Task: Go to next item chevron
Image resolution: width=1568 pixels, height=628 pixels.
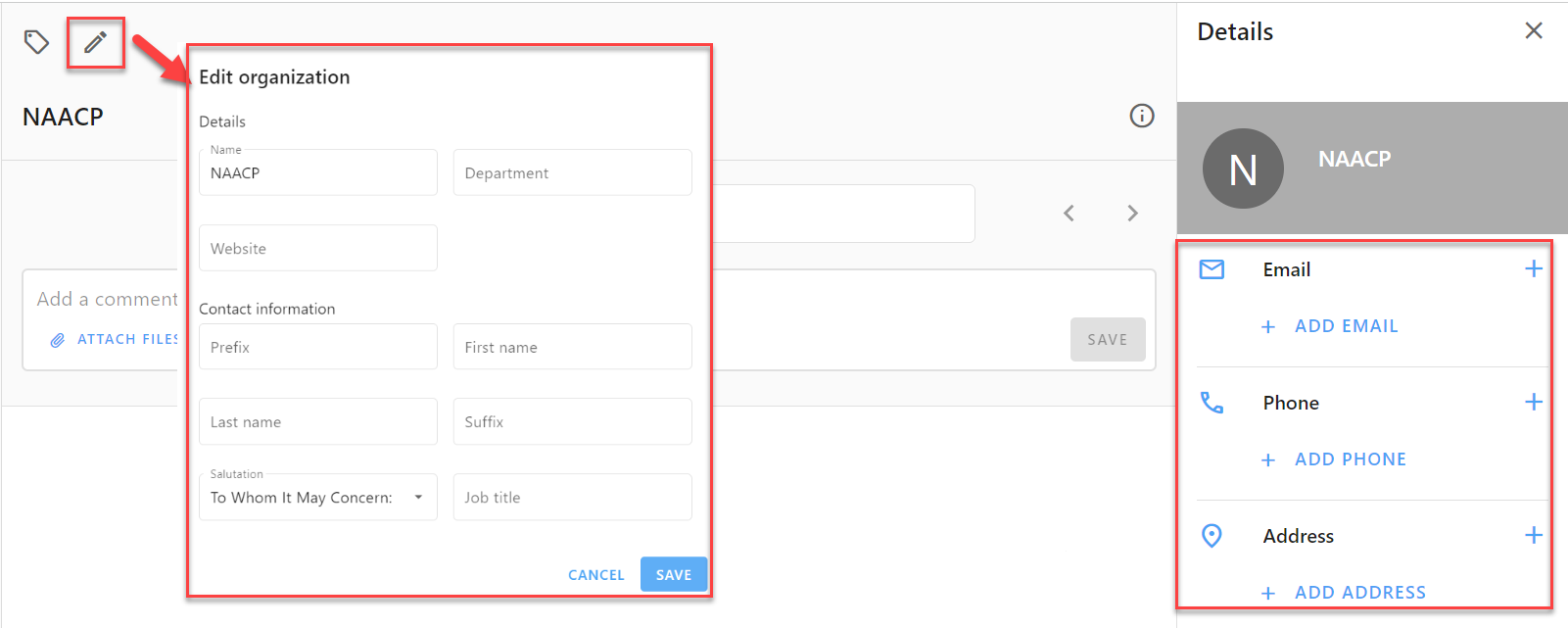Action: (x=1133, y=213)
